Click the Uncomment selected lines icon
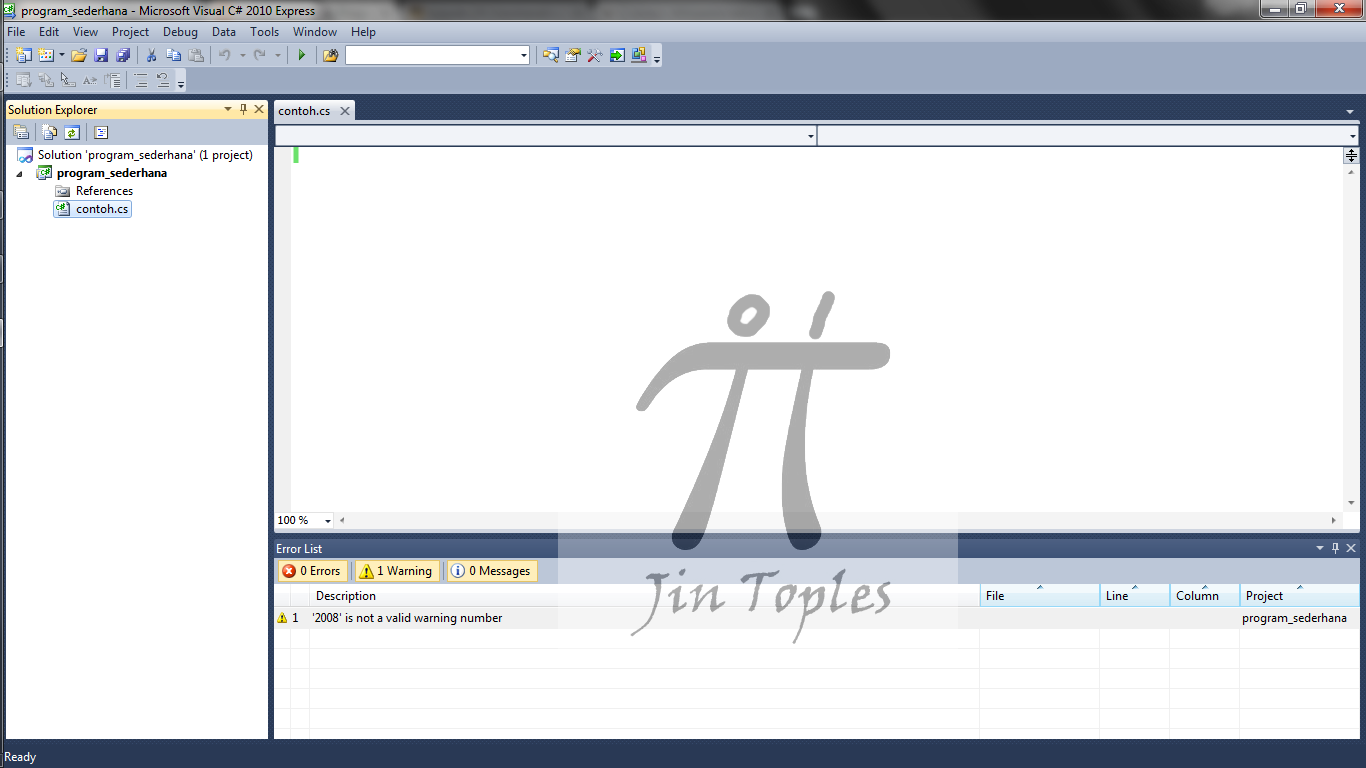Screen dimensions: 1366x768 pos(163,81)
